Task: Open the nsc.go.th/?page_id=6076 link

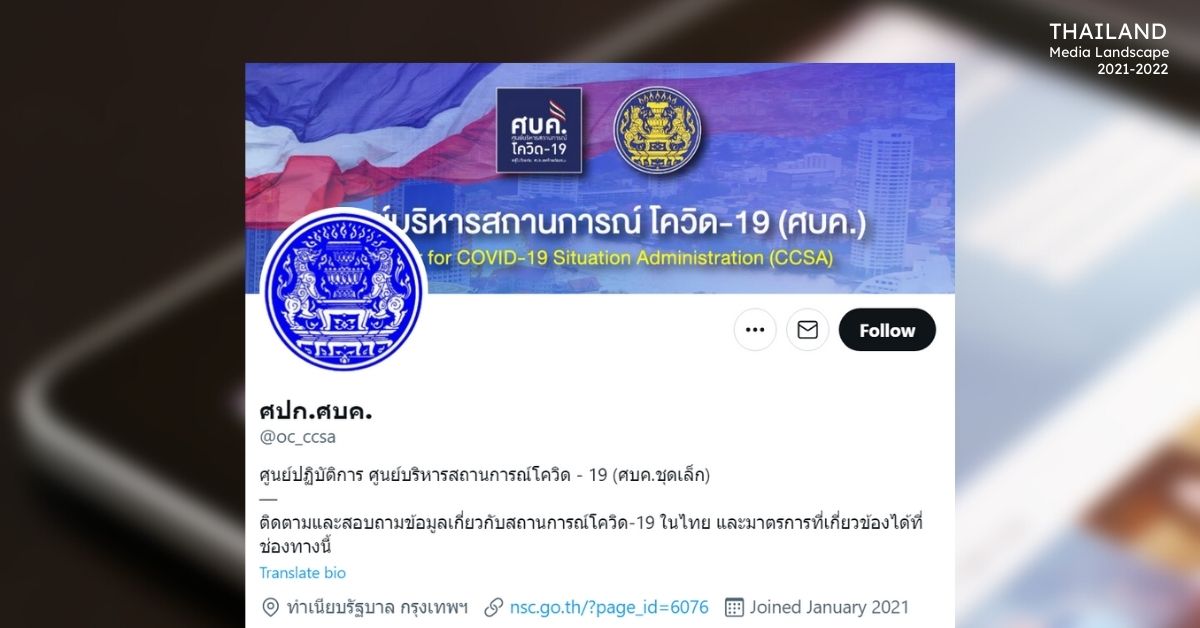Action: tap(609, 607)
